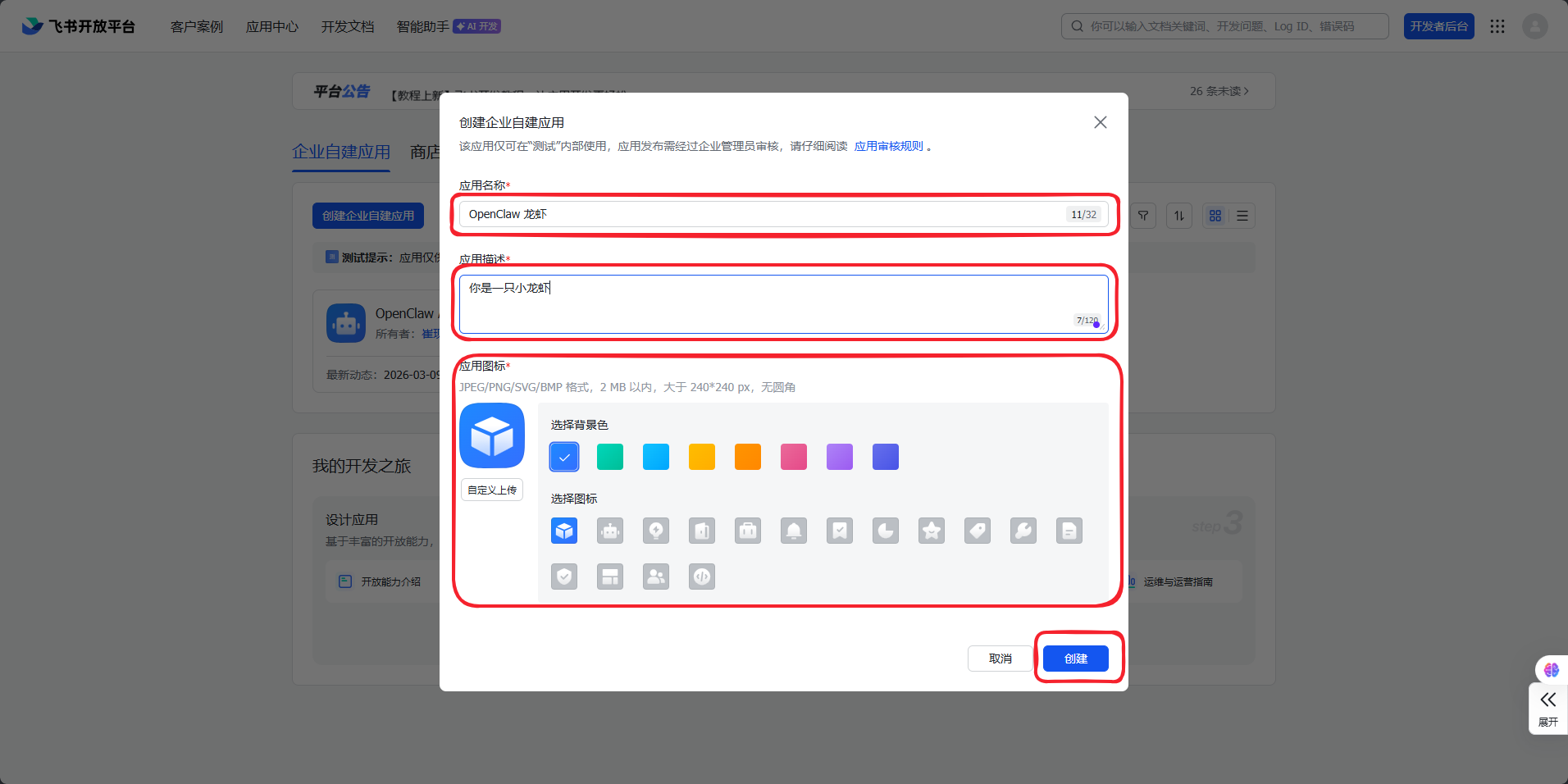Choose the purple background color

(x=840, y=457)
